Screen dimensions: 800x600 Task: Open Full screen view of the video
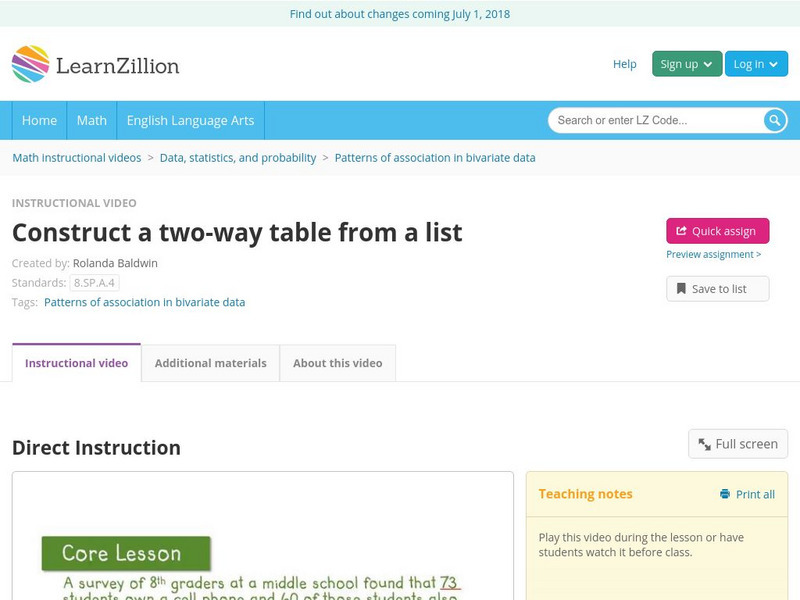tap(738, 444)
